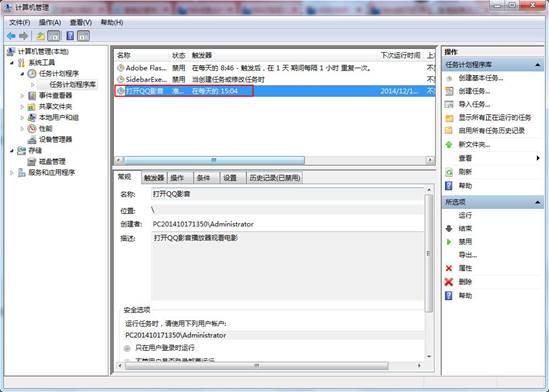
Task: Click the 导入任务 action
Action: click(x=474, y=104)
